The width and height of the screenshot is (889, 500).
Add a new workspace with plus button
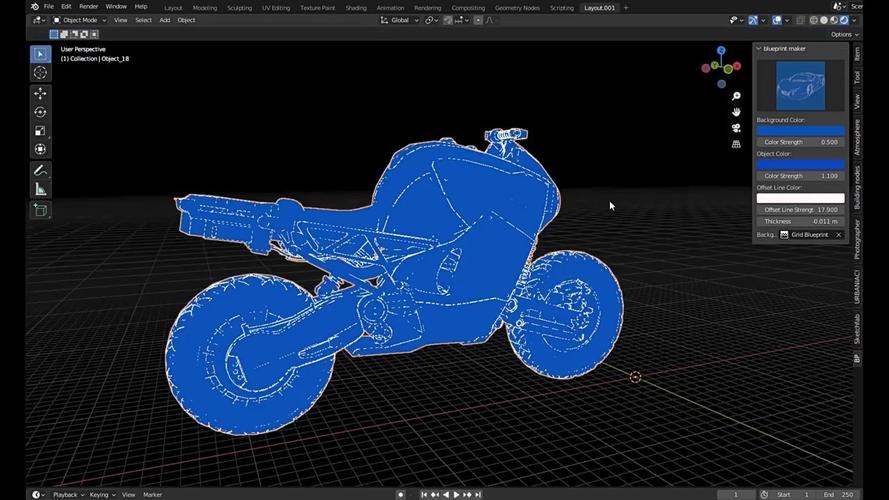pyautogui.click(x=626, y=8)
